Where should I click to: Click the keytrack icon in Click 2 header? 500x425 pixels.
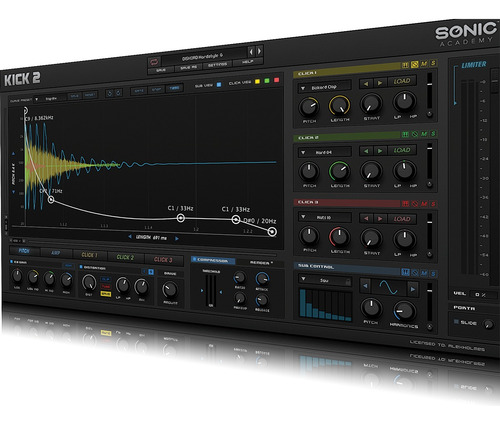point(405,134)
